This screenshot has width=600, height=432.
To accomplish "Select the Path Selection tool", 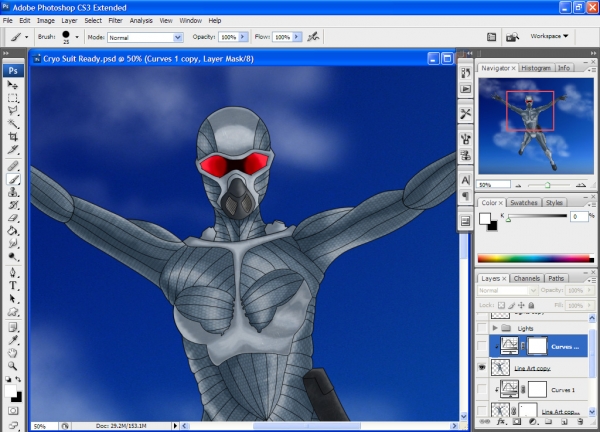I will (x=13, y=298).
